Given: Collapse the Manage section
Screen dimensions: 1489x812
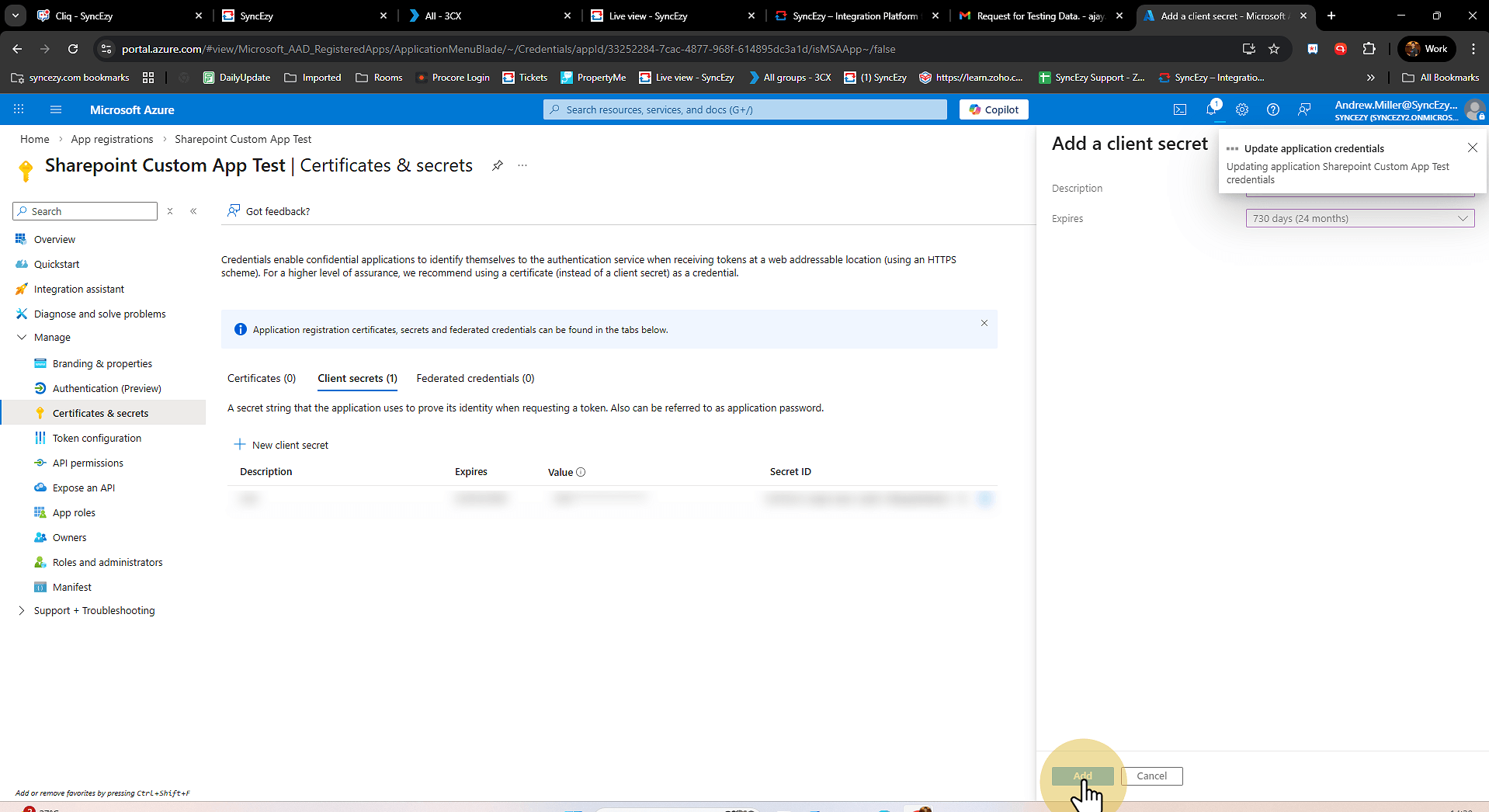Looking at the screenshot, I should pyautogui.click(x=22, y=338).
